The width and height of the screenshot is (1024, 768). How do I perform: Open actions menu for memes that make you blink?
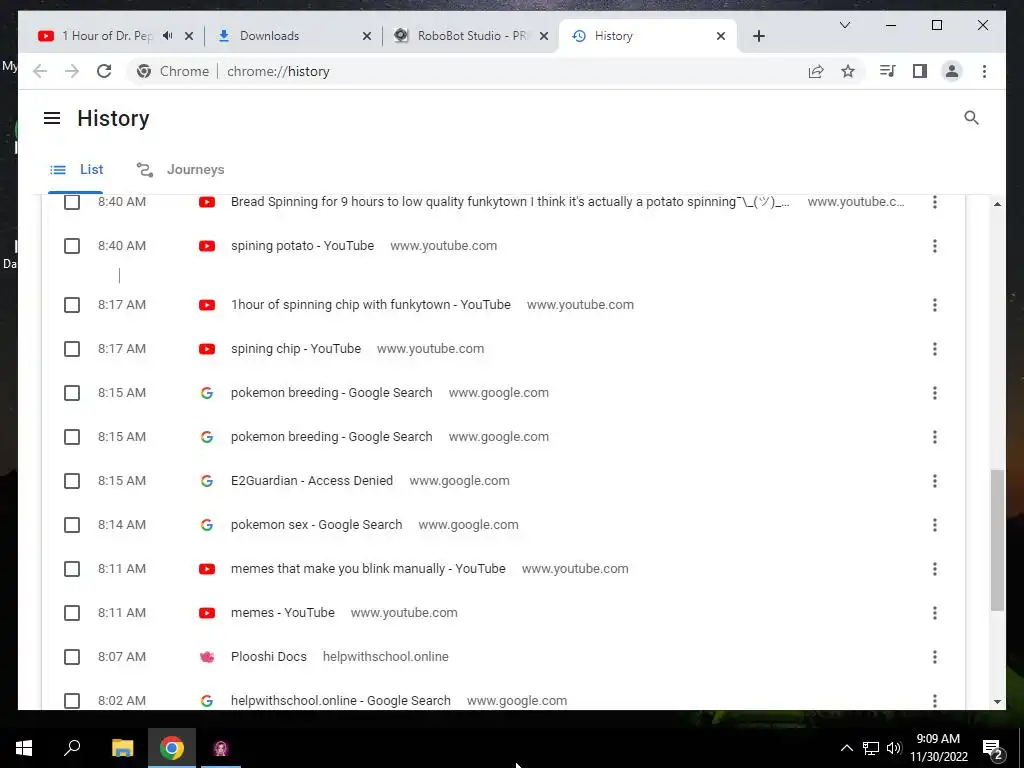(935, 569)
